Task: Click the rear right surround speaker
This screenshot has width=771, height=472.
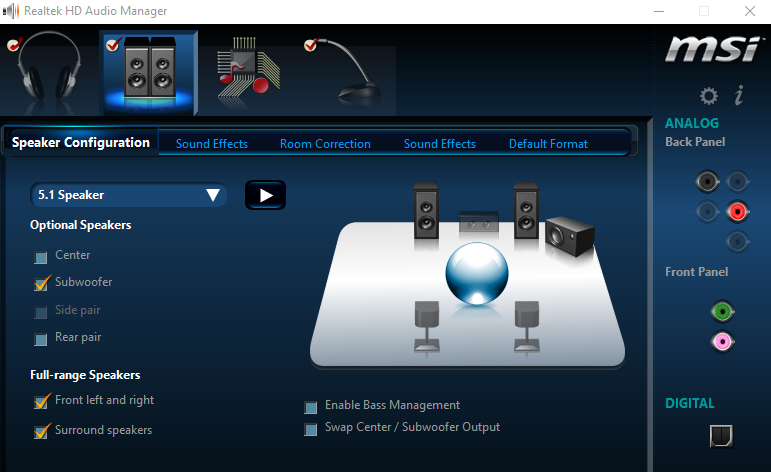Action: point(527,326)
